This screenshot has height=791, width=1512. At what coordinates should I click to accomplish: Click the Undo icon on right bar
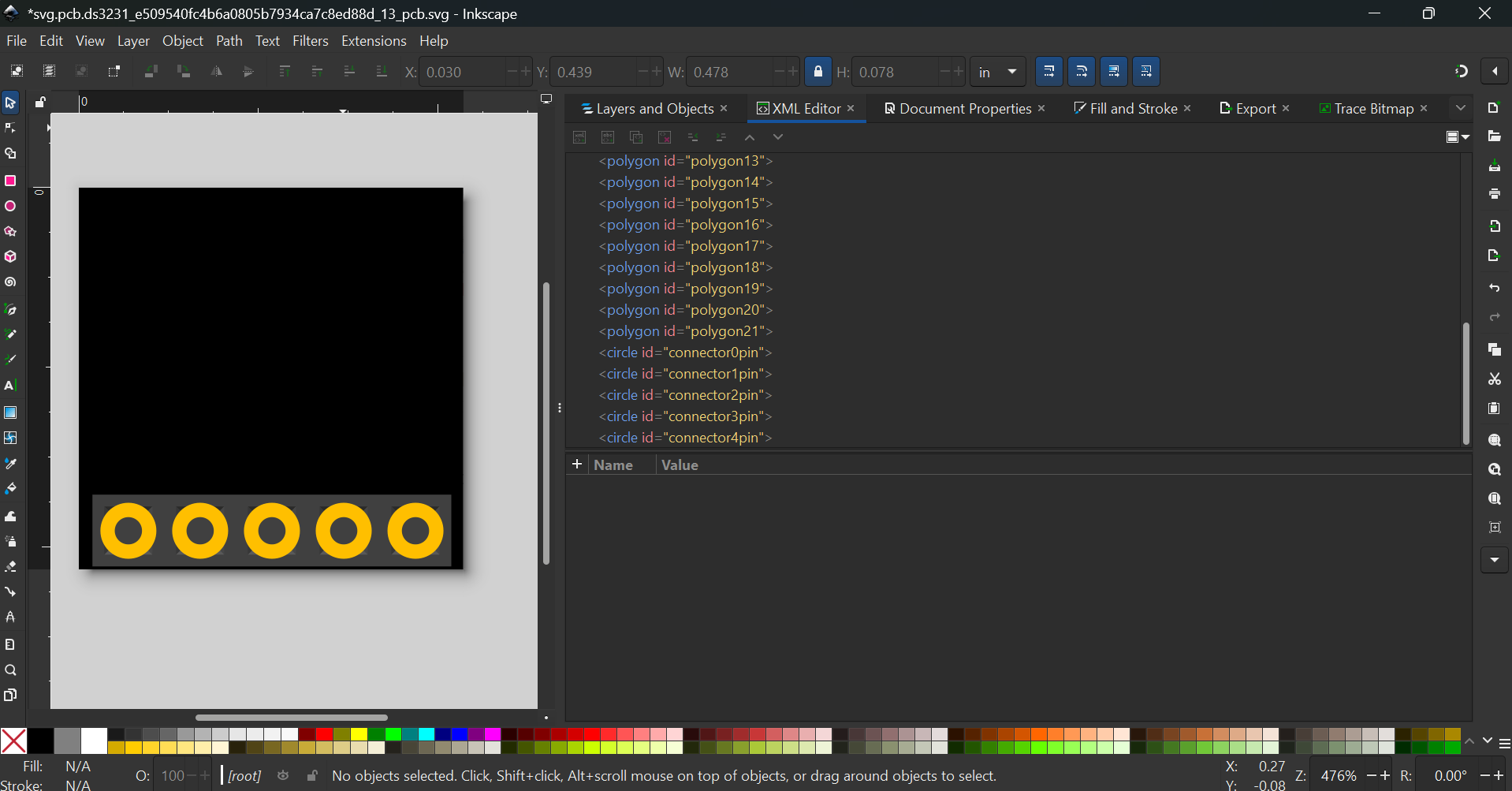pos(1494,288)
